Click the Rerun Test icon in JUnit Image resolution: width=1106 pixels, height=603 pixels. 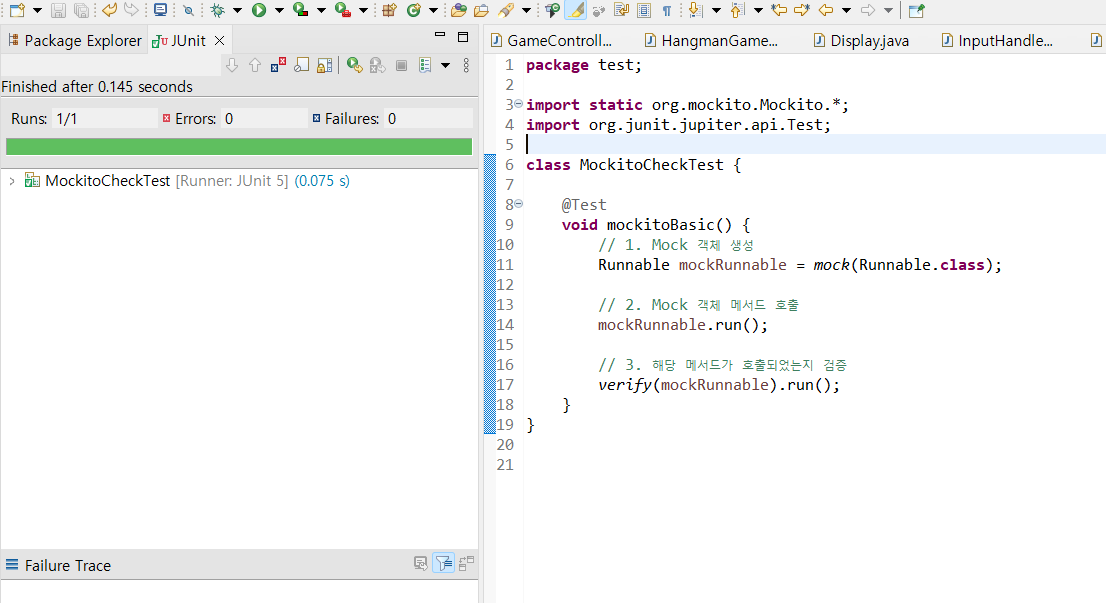click(355, 66)
